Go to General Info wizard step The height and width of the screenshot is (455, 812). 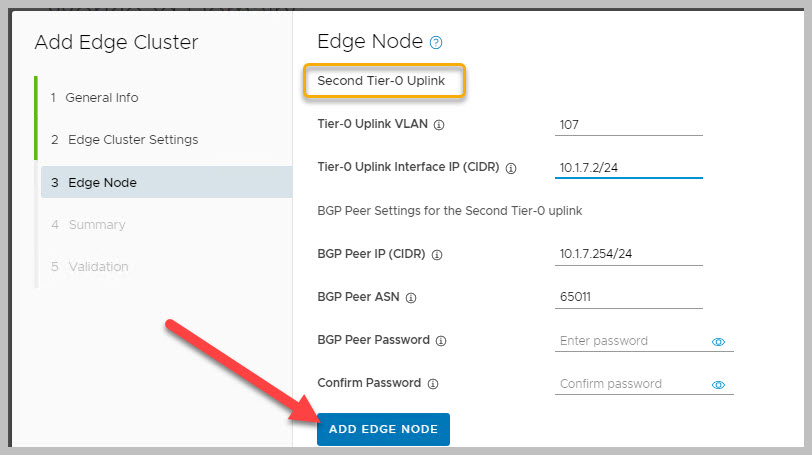pos(101,98)
